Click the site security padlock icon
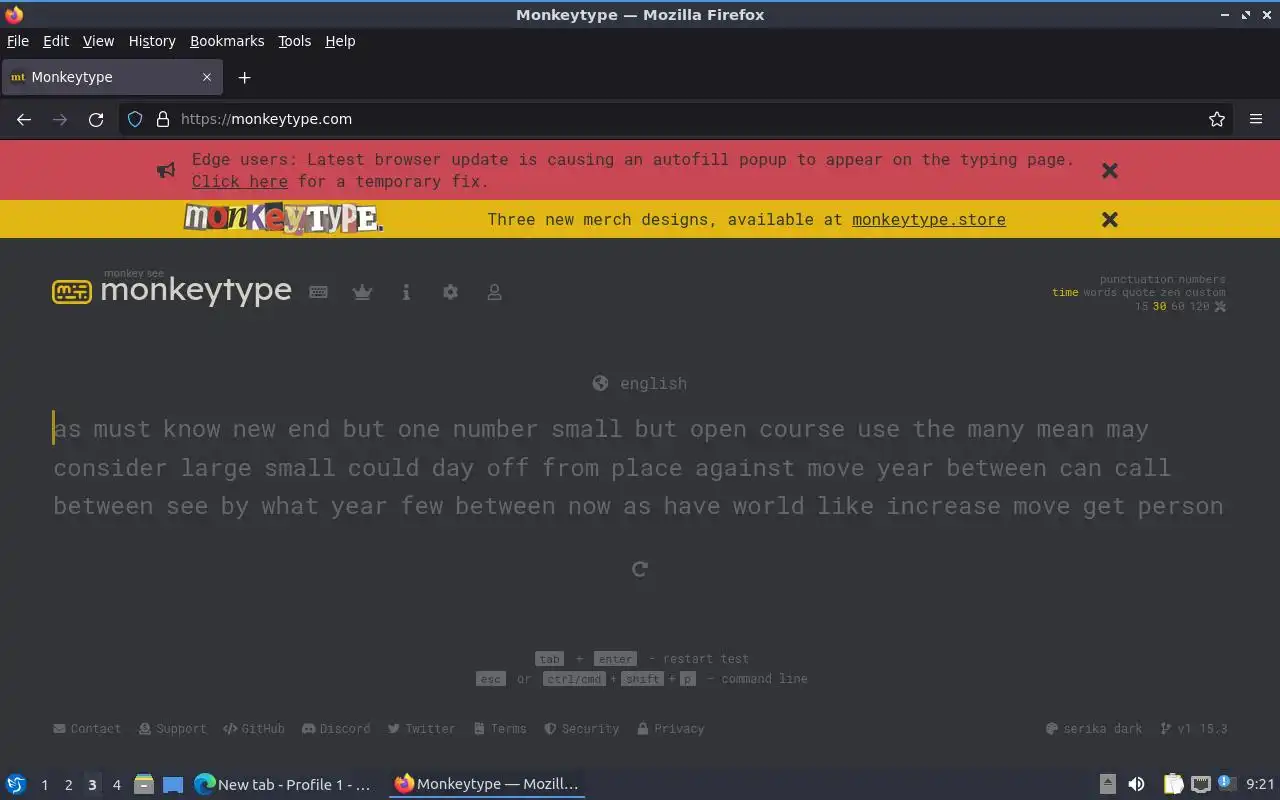Screen dimensions: 1280x800 pyautogui.click(x=163, y=119)
